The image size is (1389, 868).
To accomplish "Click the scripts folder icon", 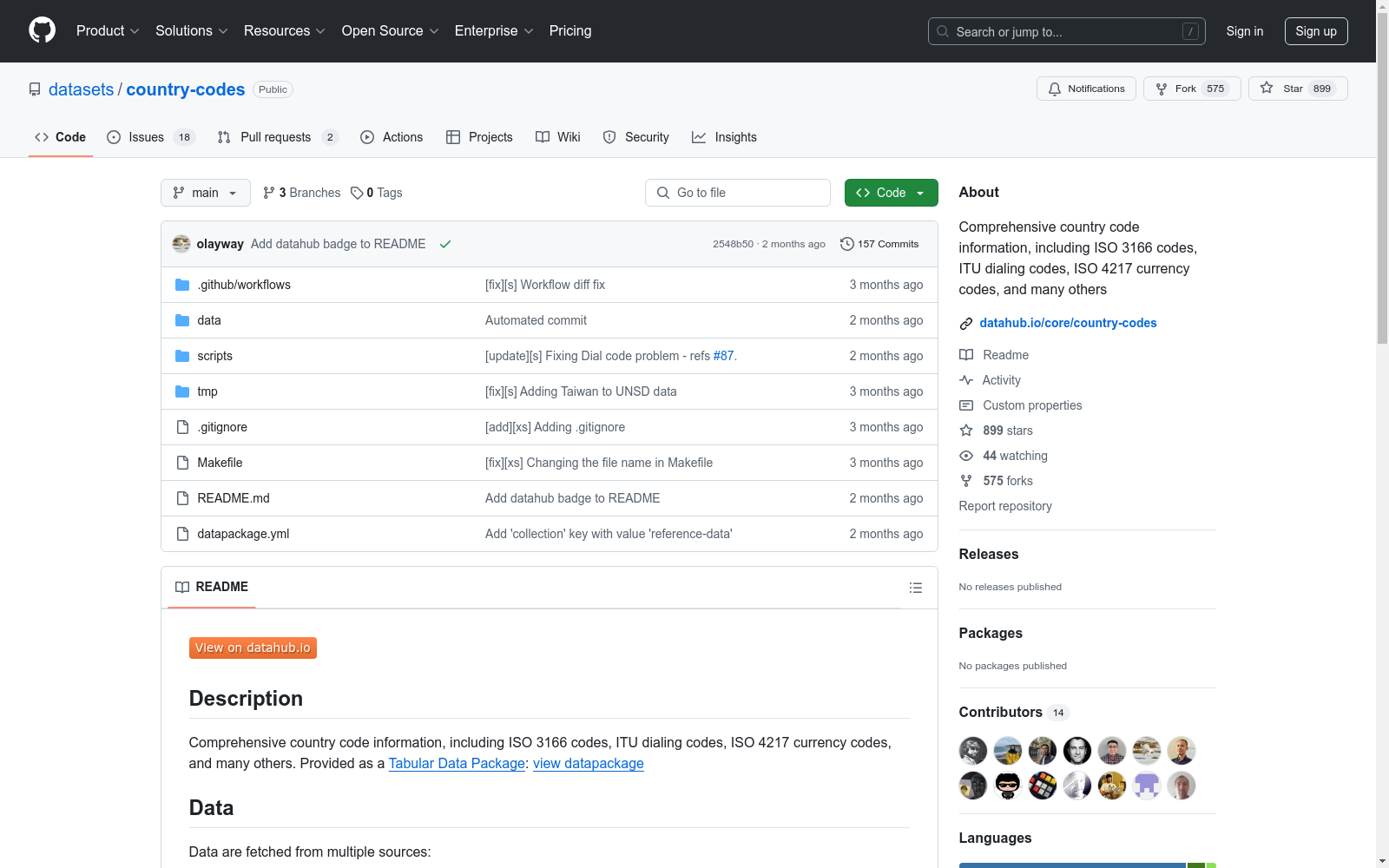I will pyautogui.click(x=182, y=356).
